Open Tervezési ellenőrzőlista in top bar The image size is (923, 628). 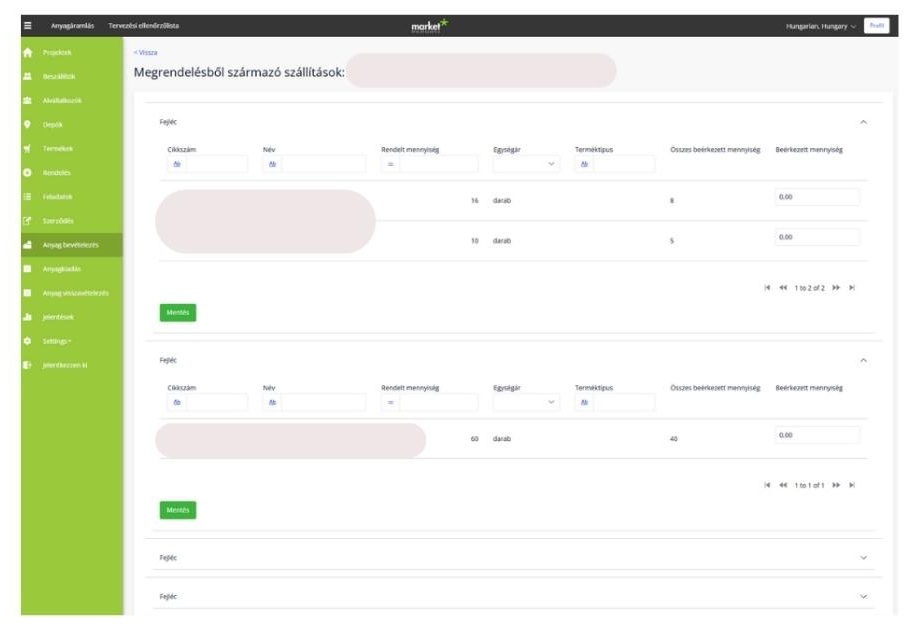pos(144,26)
